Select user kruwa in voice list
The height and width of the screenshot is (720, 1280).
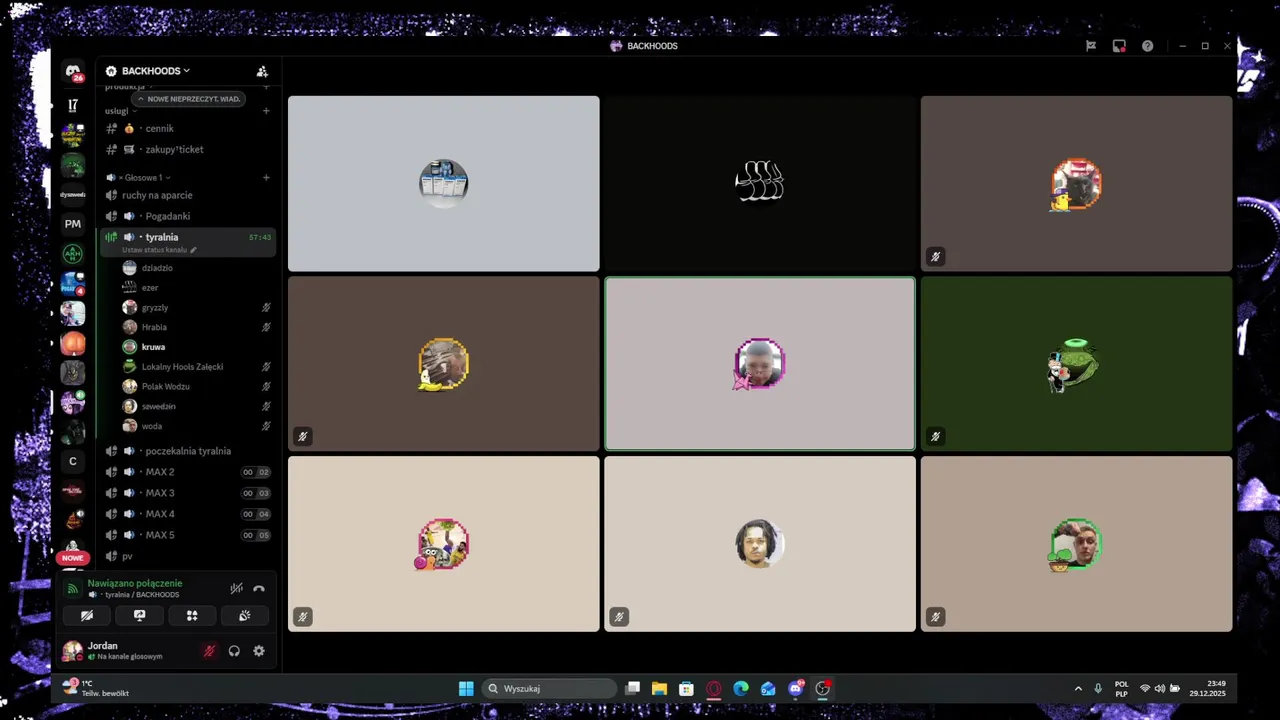[197, 347]
